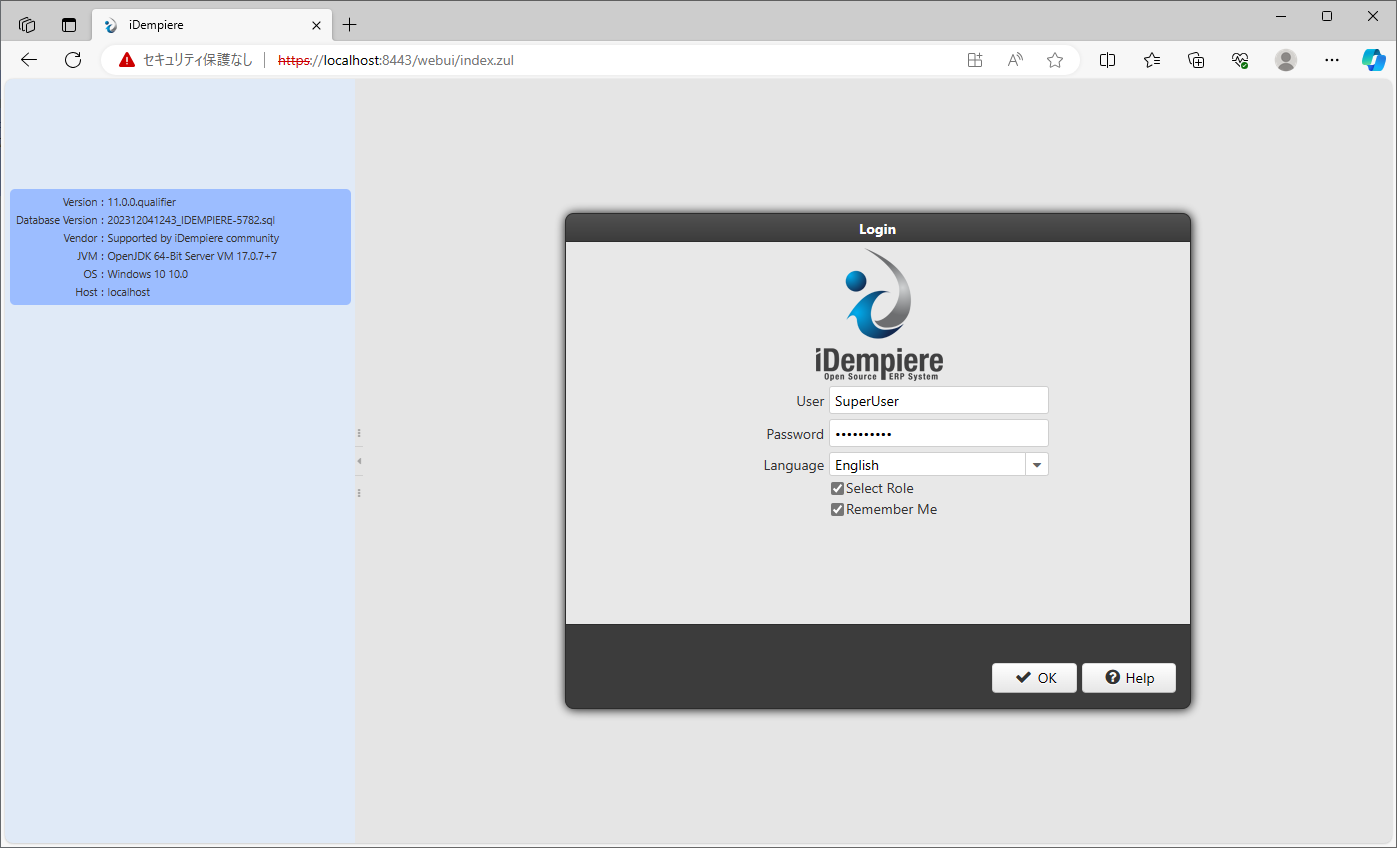Viewport: 1397px width, 848px height.
Task: Click into the User field
Action: coord(938,401)
